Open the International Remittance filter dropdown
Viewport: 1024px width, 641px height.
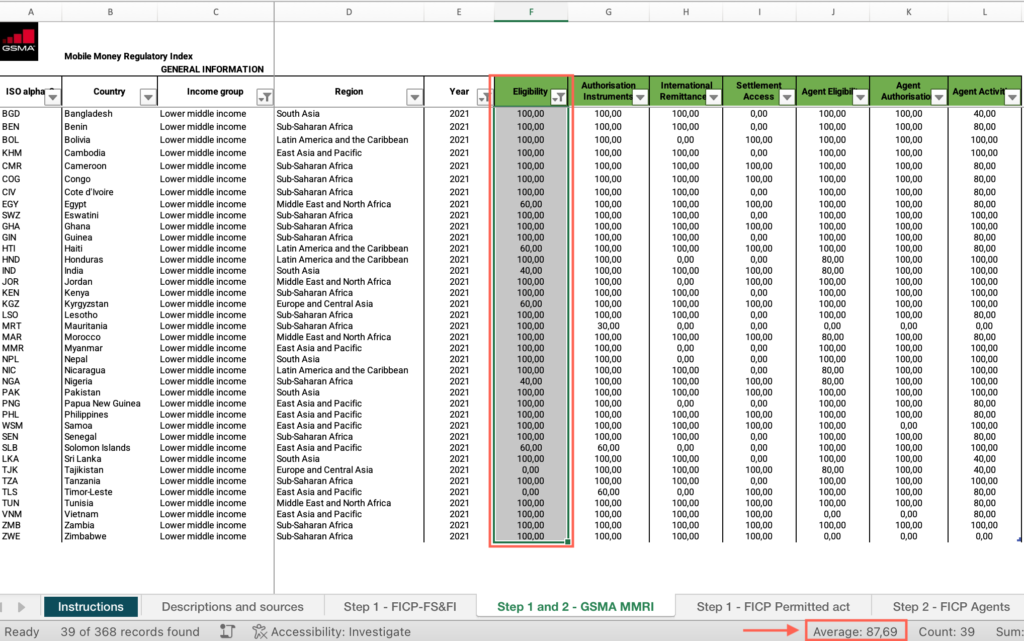coord(714,97)
